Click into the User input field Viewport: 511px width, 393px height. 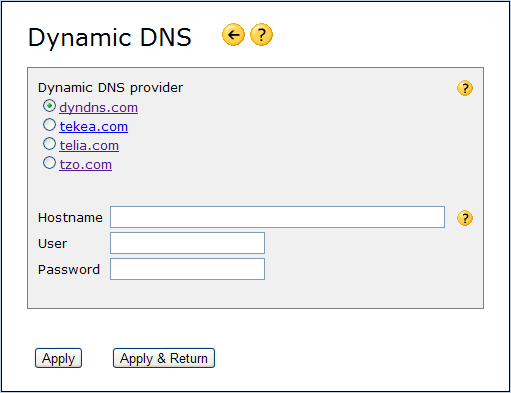point(187,243)
